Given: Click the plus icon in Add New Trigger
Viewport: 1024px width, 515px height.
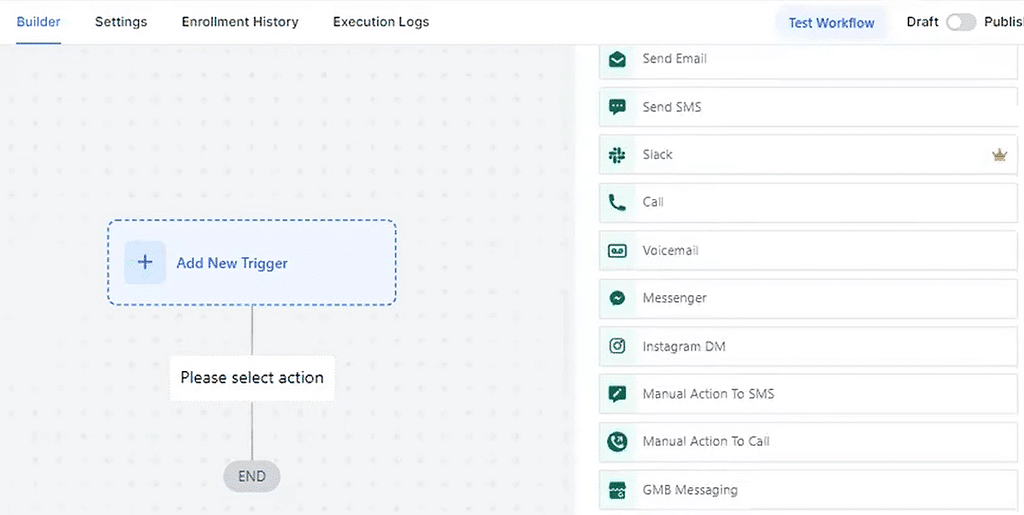Looking at the screenshot, I should (145, 262).
